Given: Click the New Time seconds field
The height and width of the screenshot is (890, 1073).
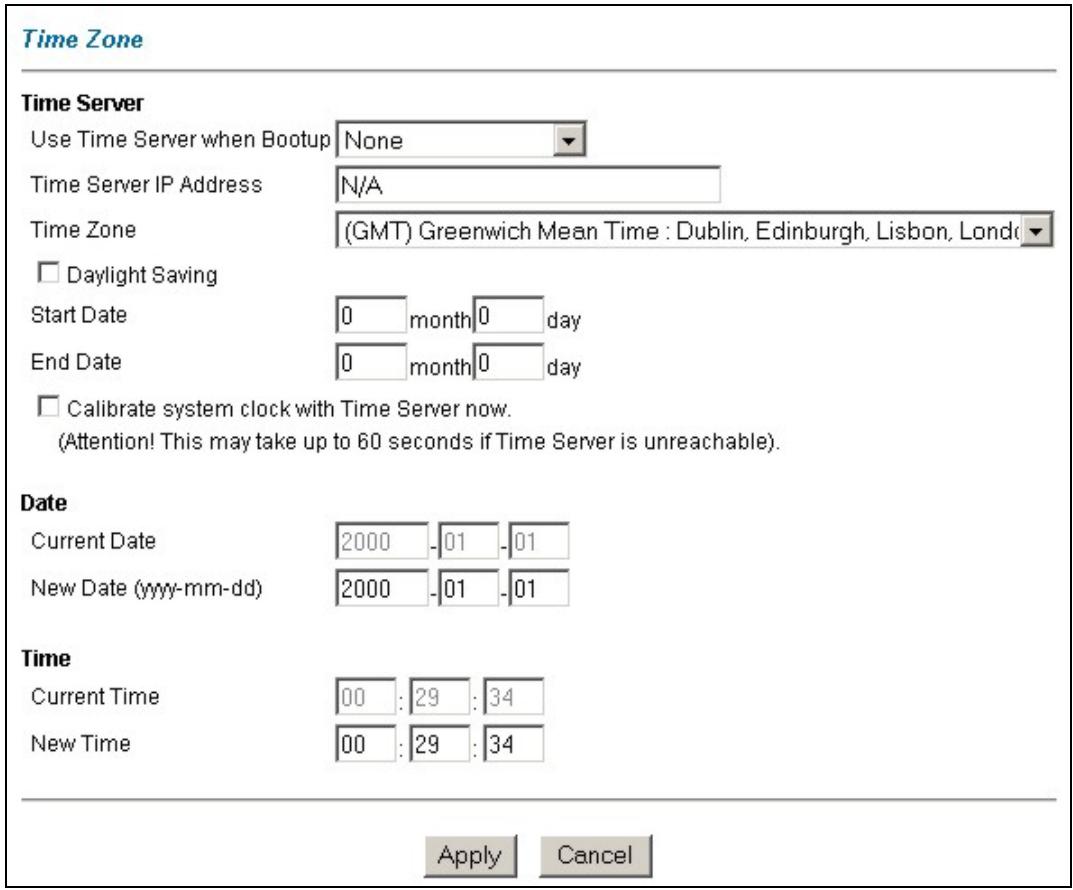Looking at the screenshot, I should click(514, 744).
